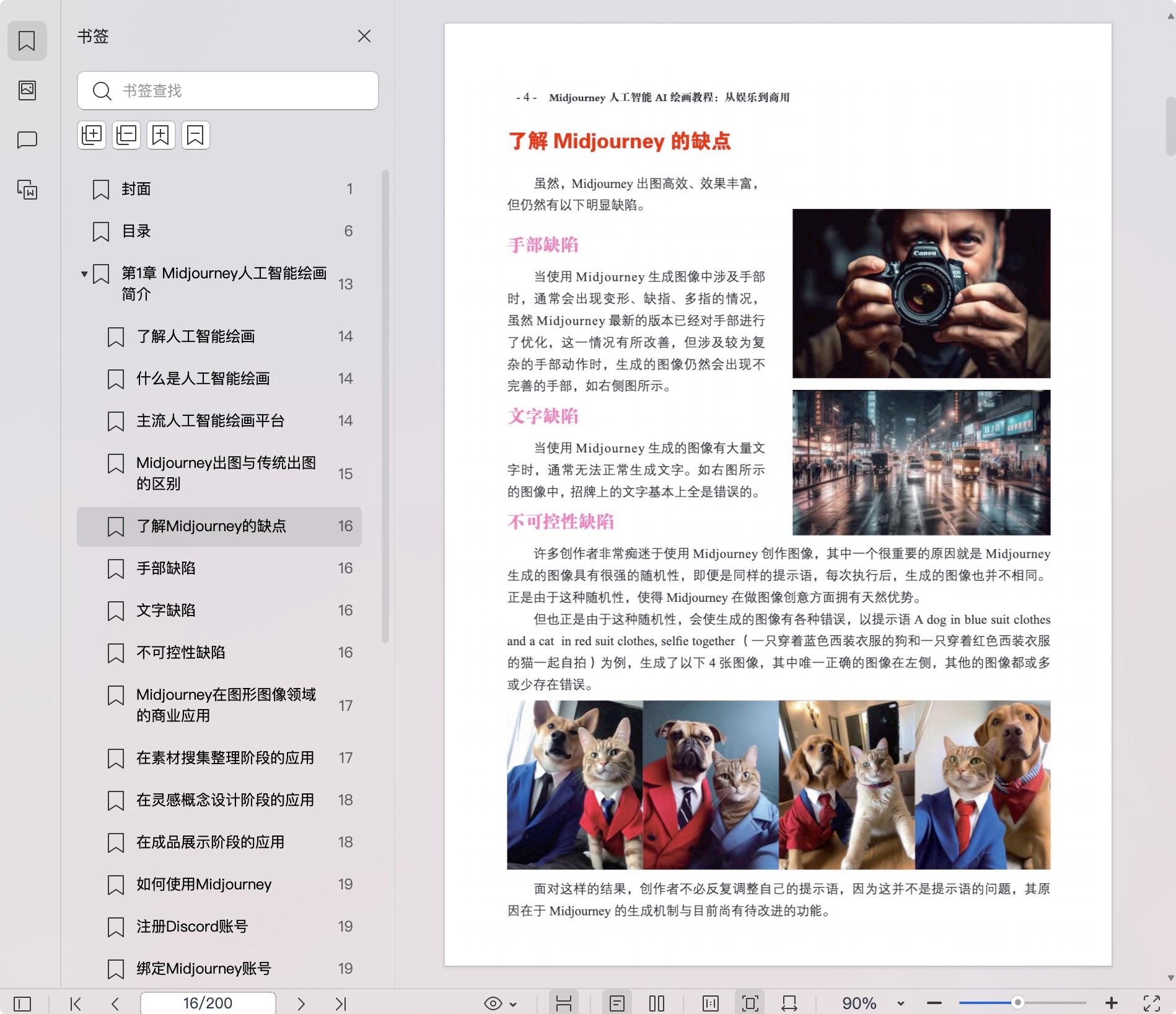Go to bookmark 文字缺陷
The image size is (1176, 1014).
(219, 611)
